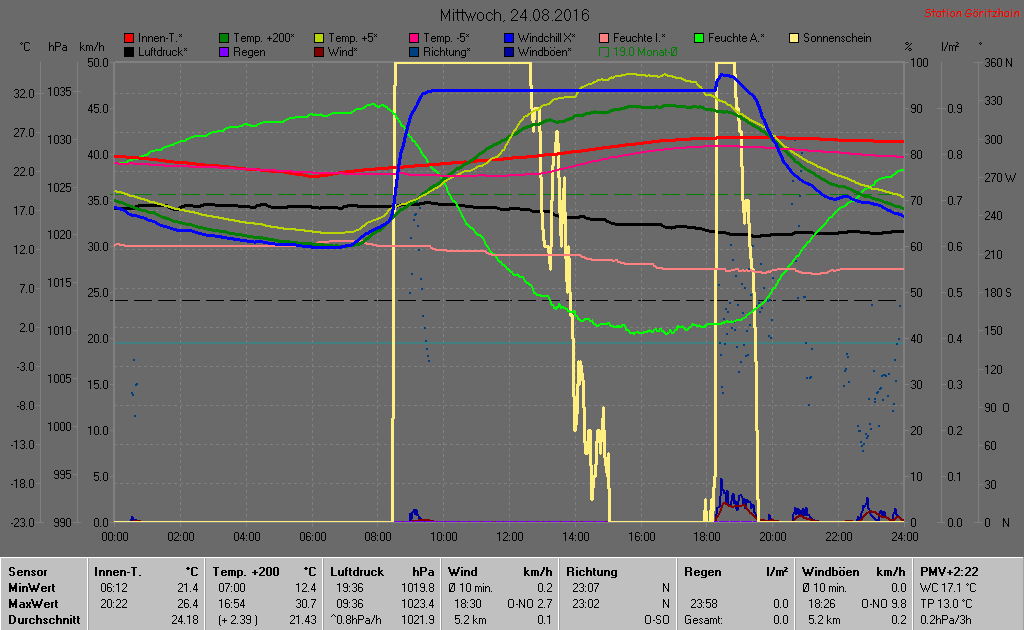The height and width of the screenshot is (630, 1024).
Task: Click the pink Temp. -5 legend square
Action: point(414,38)
